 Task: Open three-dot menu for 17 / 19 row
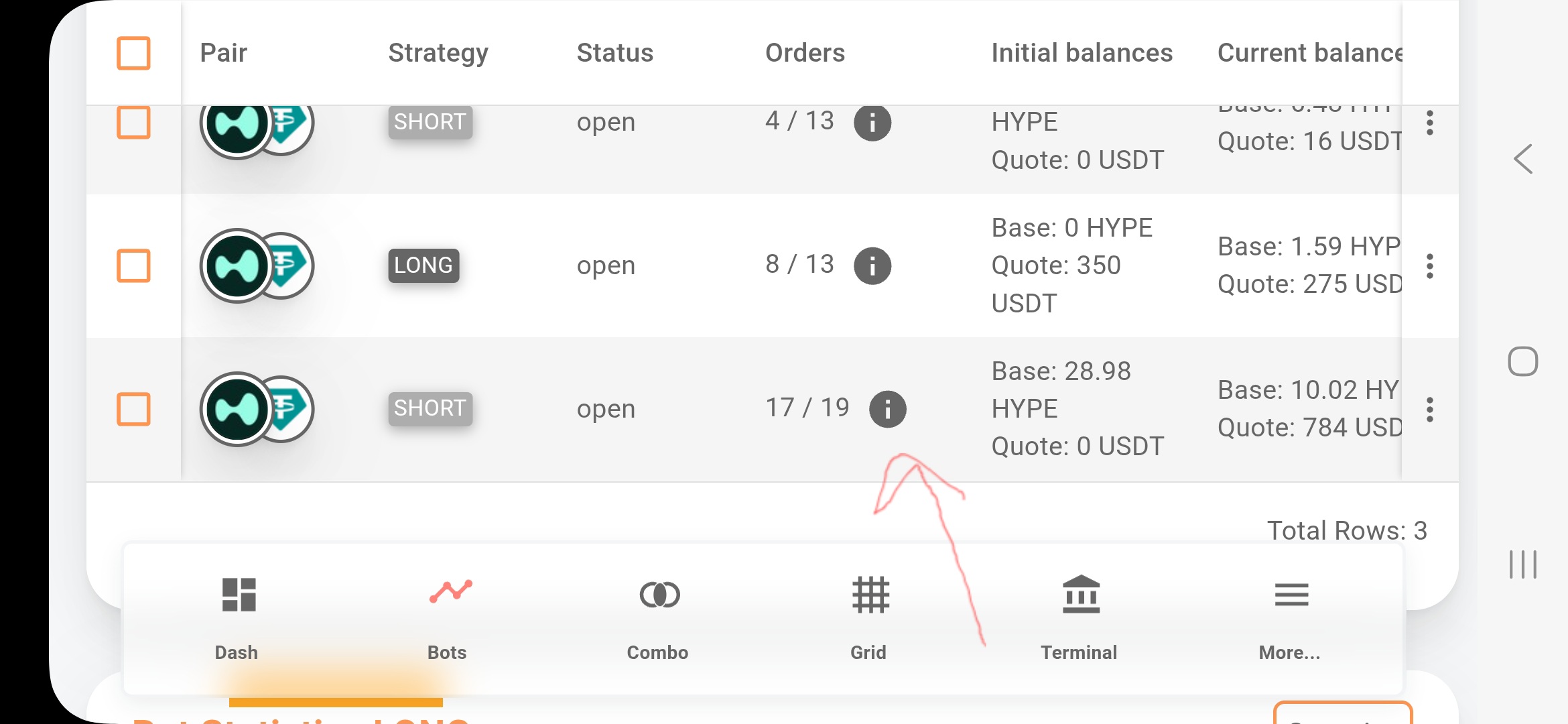tap(1429, 409)
